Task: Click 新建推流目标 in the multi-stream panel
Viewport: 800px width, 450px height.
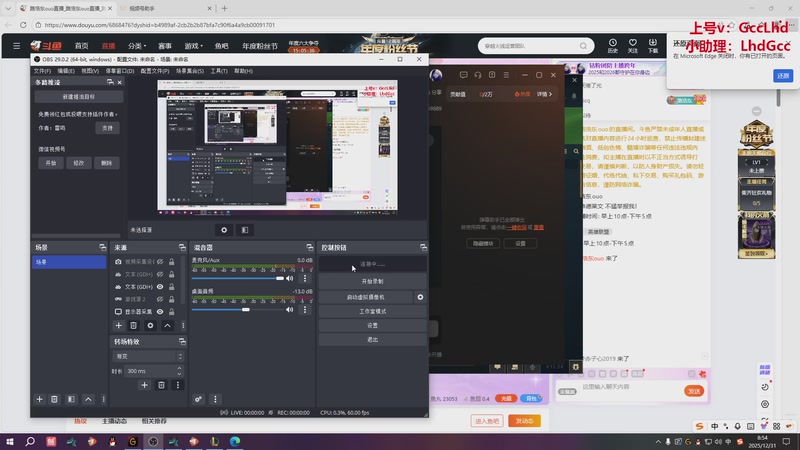Action: point(79,96)
